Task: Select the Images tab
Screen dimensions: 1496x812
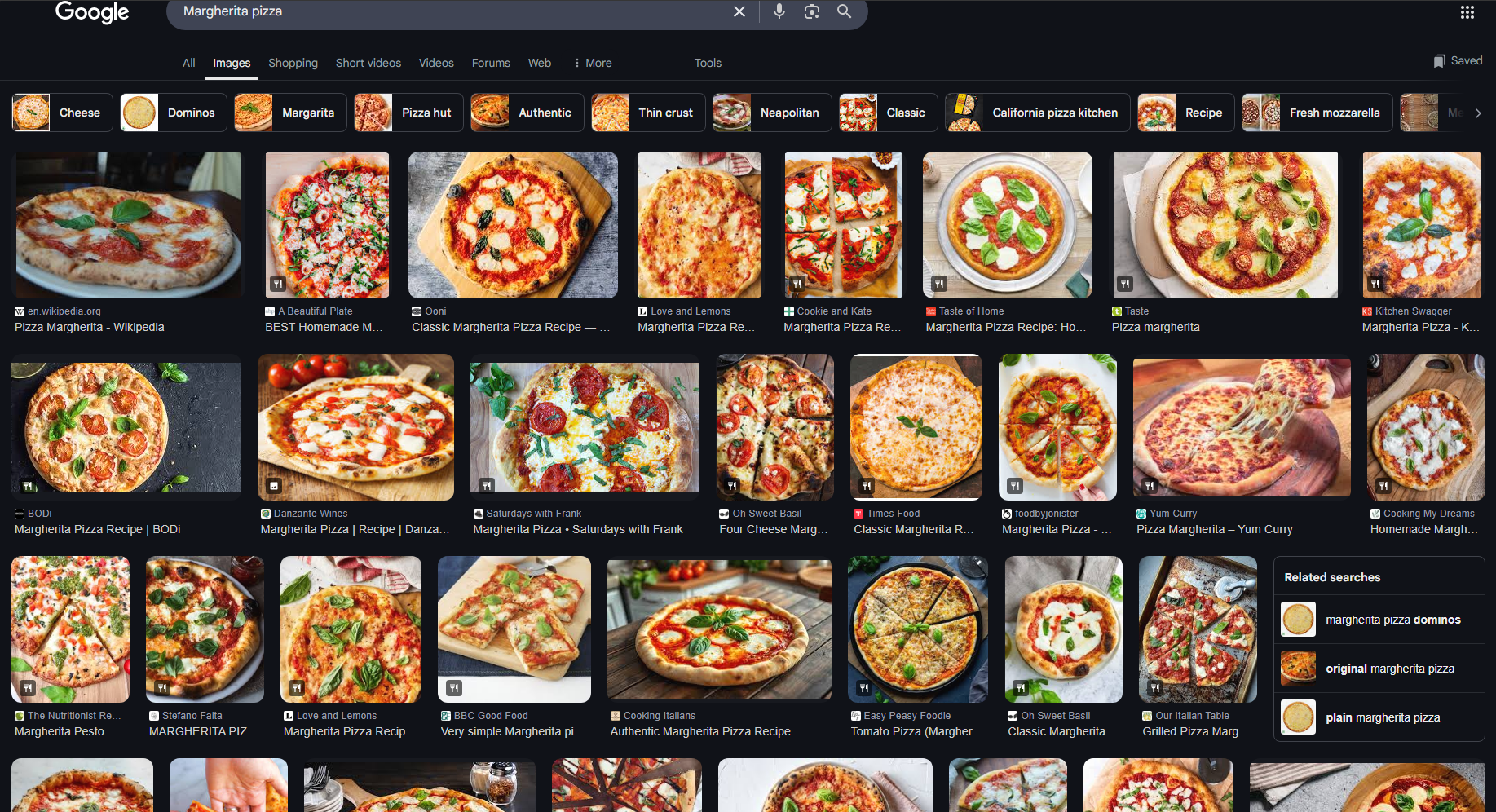Action: point(232,63)
